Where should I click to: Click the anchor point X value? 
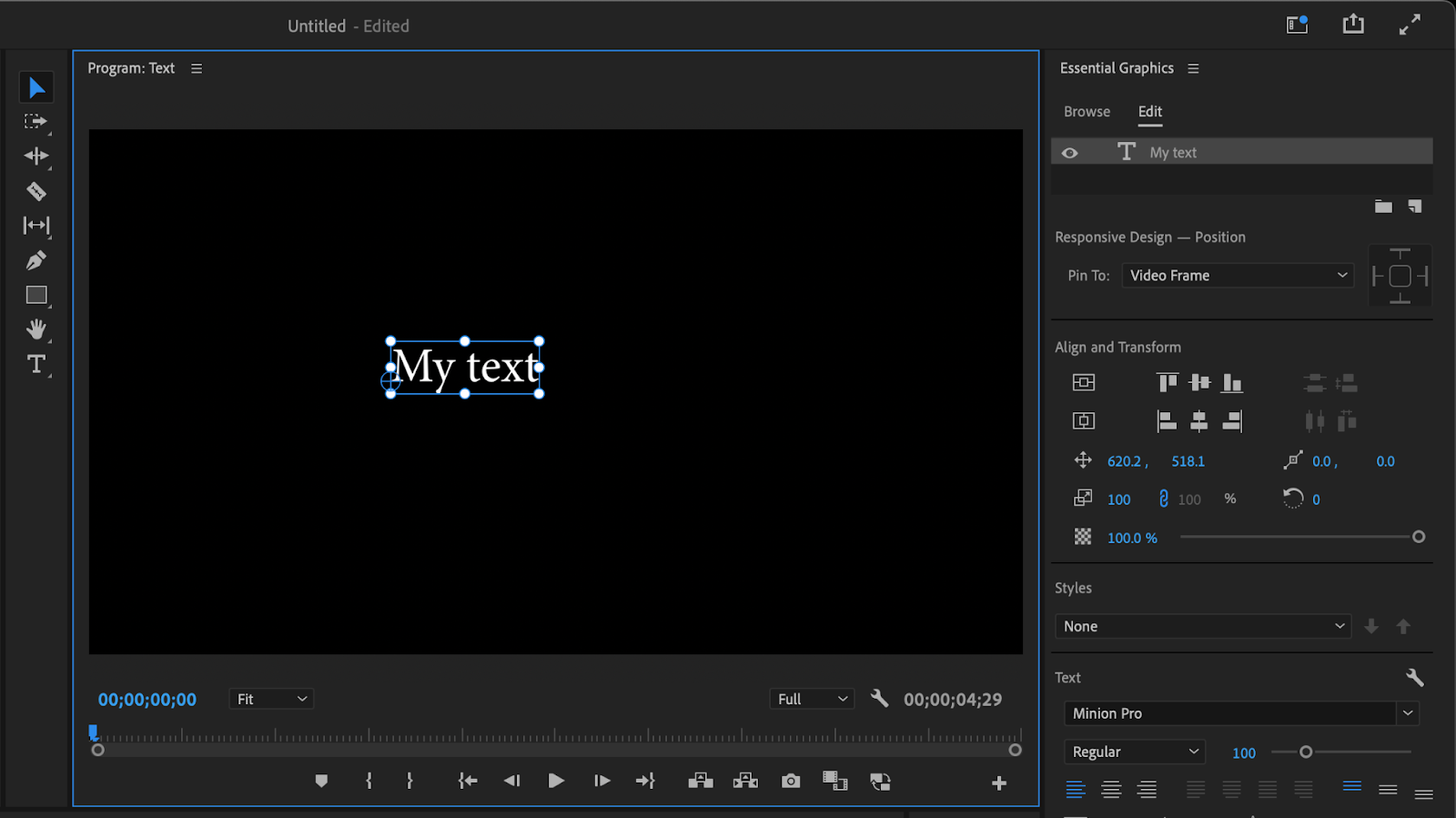click(x=1321, y=461)
